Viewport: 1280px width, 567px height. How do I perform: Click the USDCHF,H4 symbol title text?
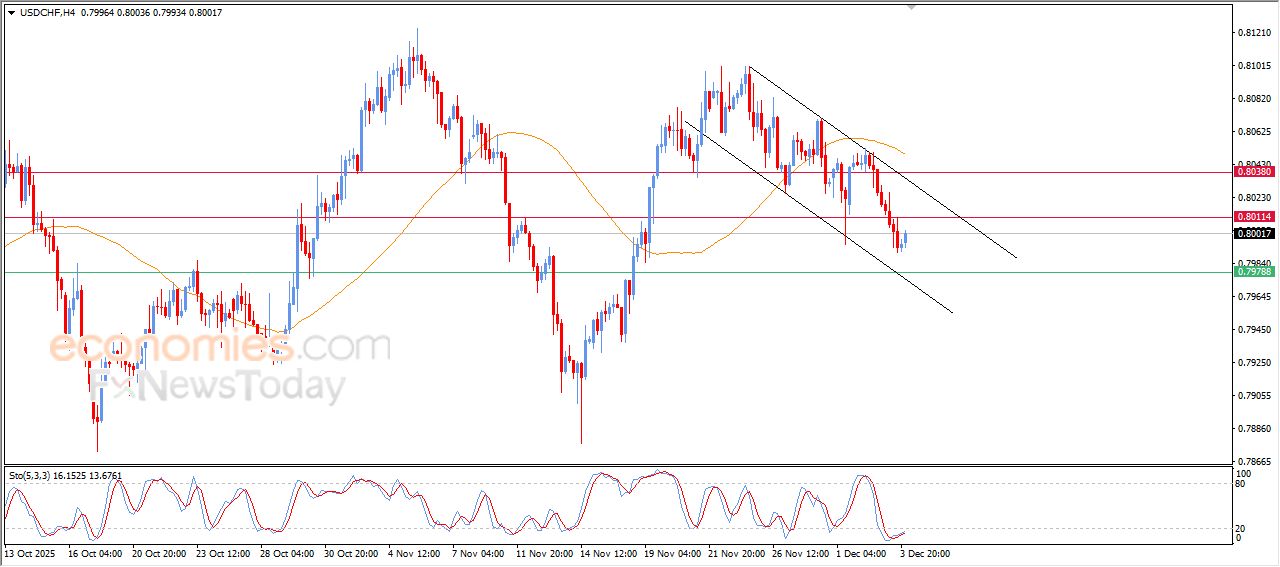click(x=48, y=11)
